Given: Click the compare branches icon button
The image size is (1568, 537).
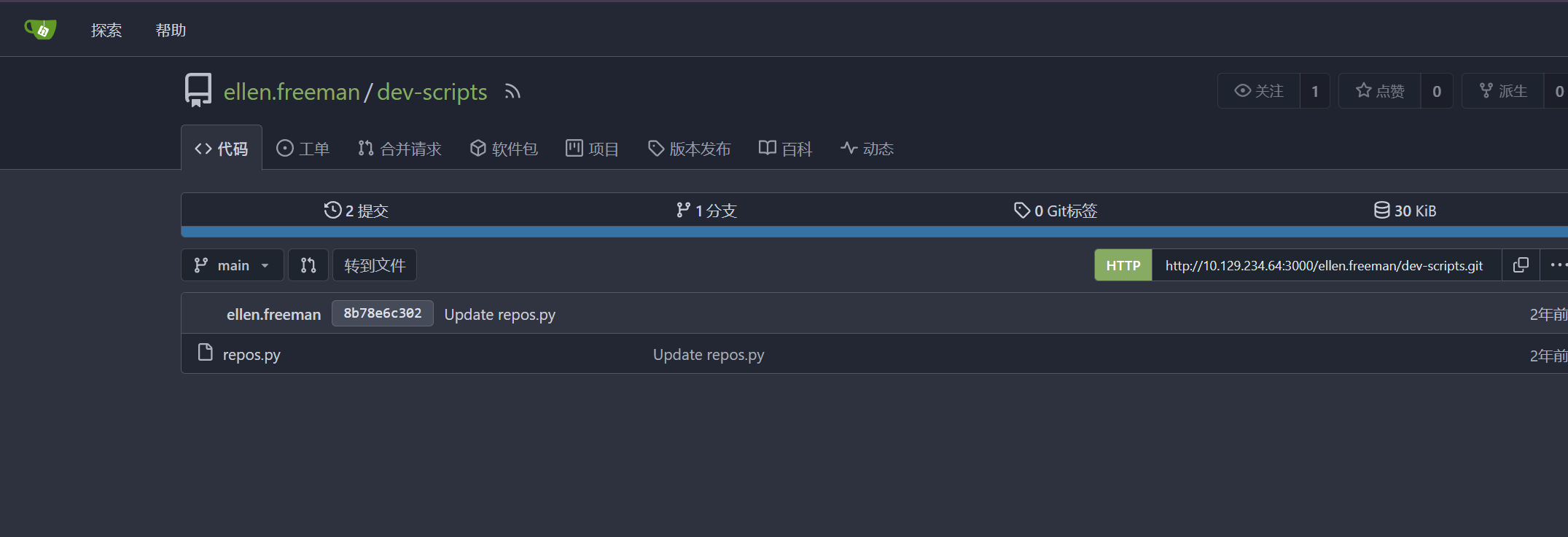Looking at the screenshot, I should 308,265.
